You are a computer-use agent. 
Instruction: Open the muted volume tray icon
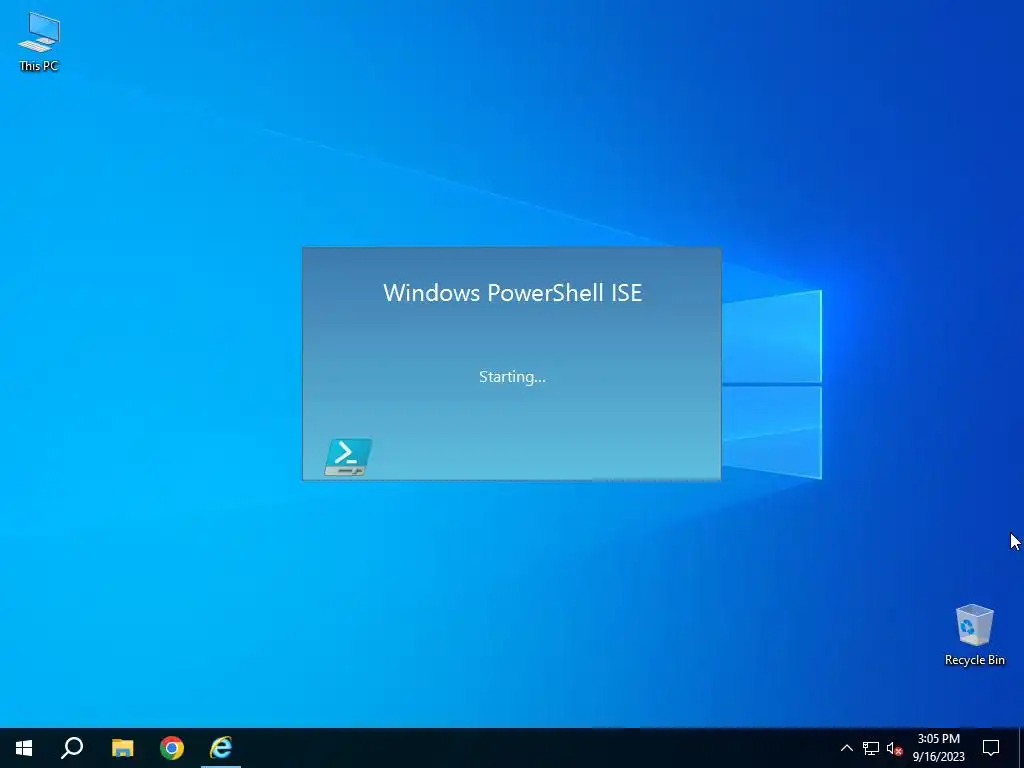[894, 748]
